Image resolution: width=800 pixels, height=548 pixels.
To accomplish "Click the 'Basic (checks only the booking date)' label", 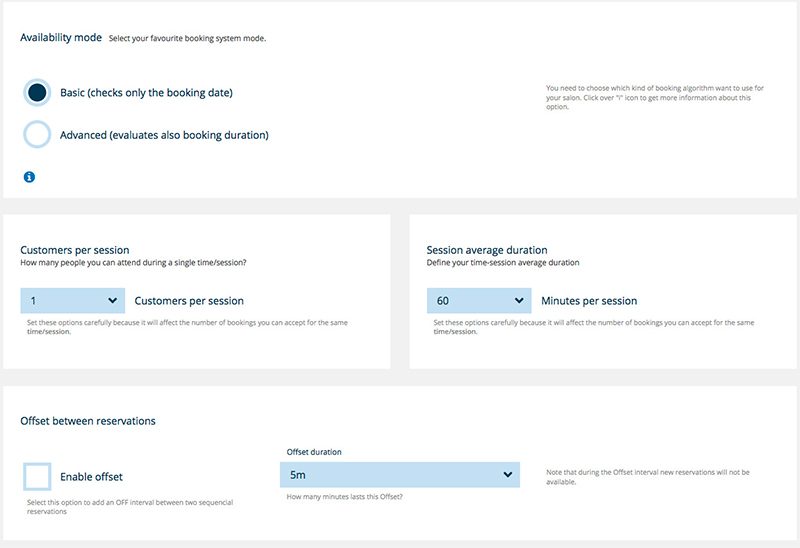I will click(x=146, y=93).
